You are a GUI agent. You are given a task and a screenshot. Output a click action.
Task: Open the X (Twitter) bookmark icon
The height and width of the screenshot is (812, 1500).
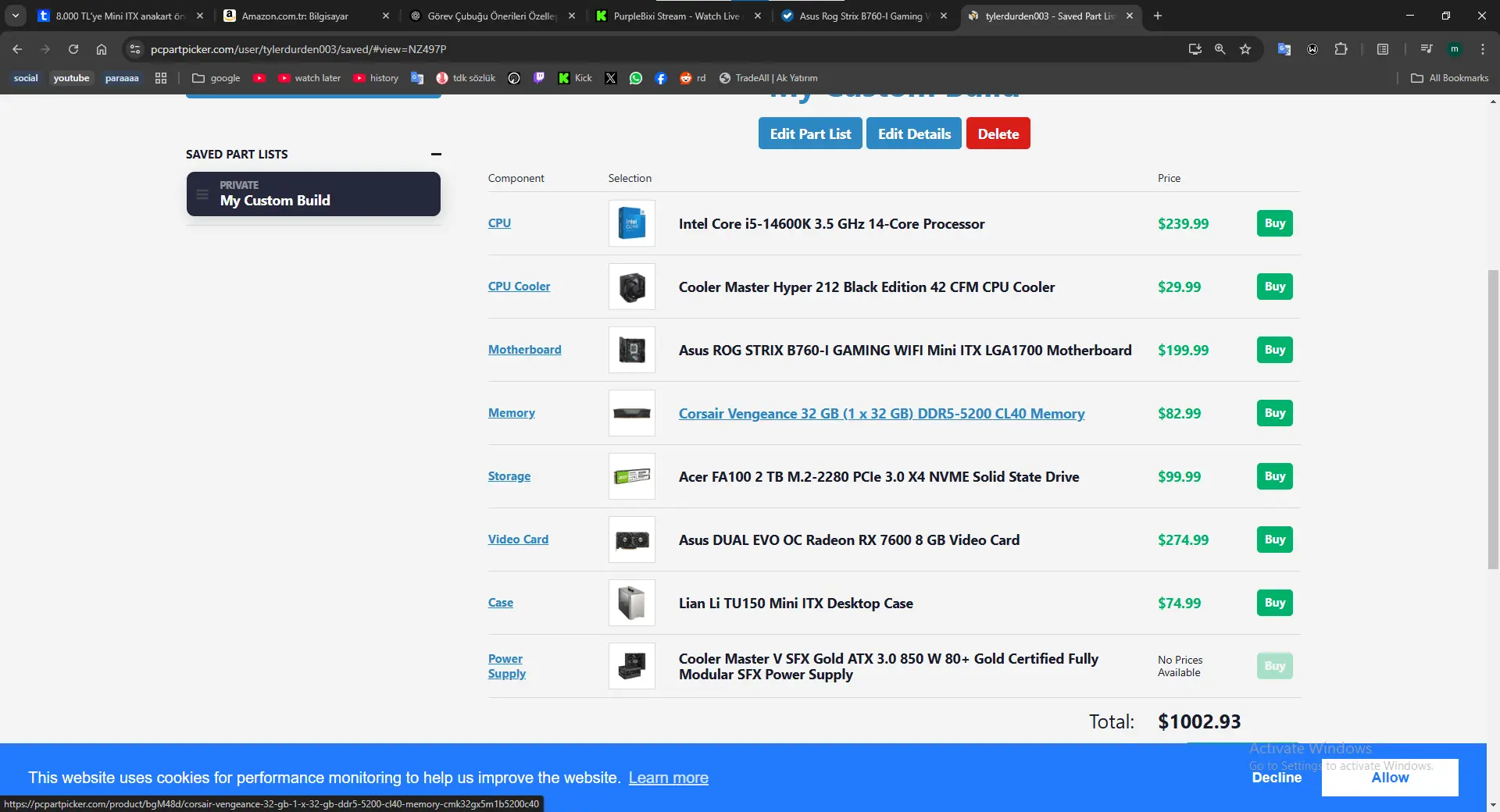point(611,78)
